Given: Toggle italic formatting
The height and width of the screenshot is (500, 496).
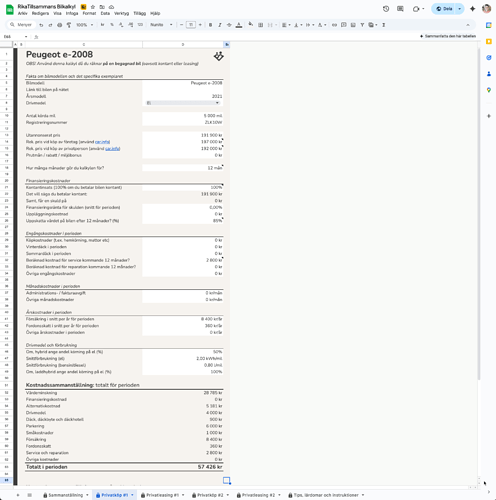Looking at the screenshot, I should click(x=220, y=25).
